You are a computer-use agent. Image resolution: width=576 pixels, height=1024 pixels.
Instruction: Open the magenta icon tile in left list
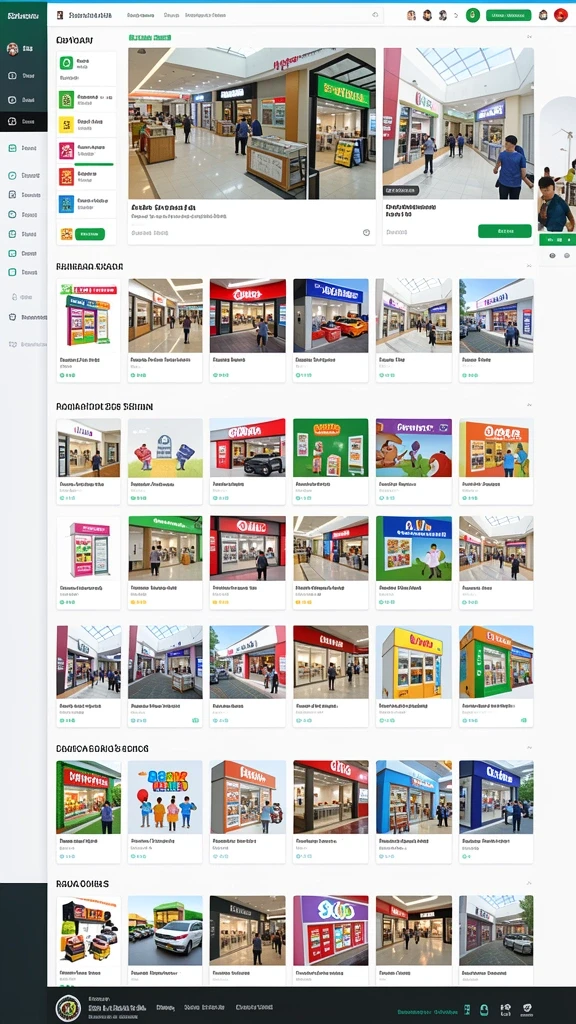coord(67,151)
